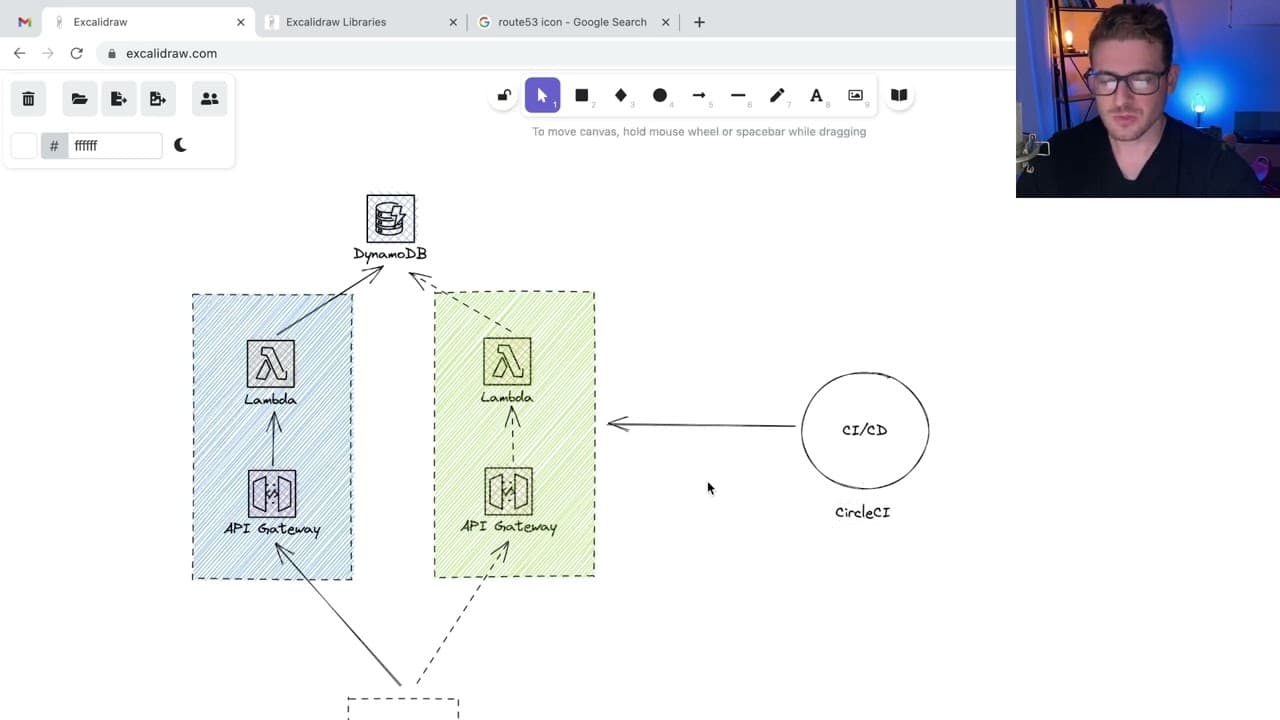Switch to the route53 icon Google Search tab

click(573, 22)
